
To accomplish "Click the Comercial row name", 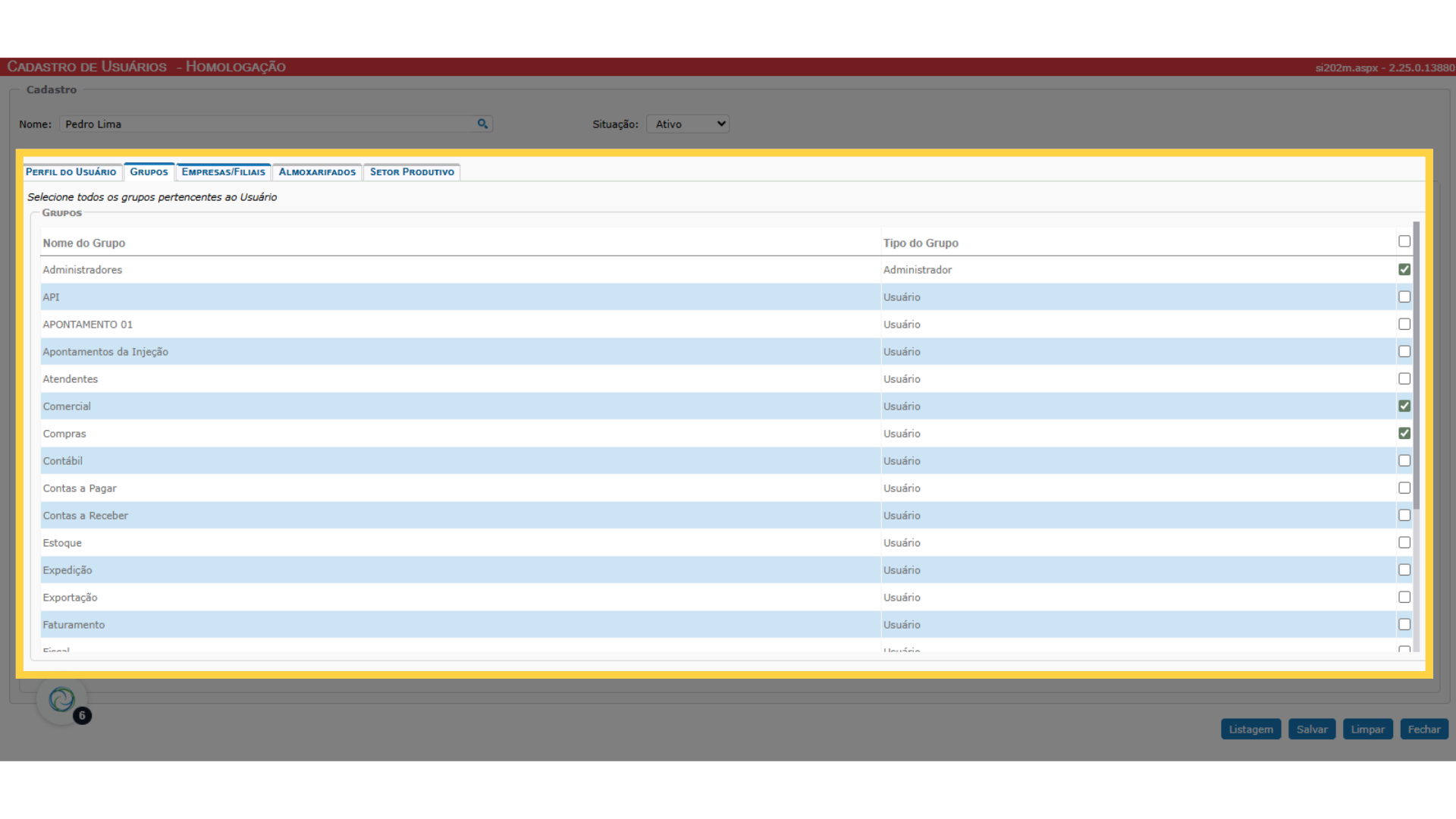I will 67,406.
